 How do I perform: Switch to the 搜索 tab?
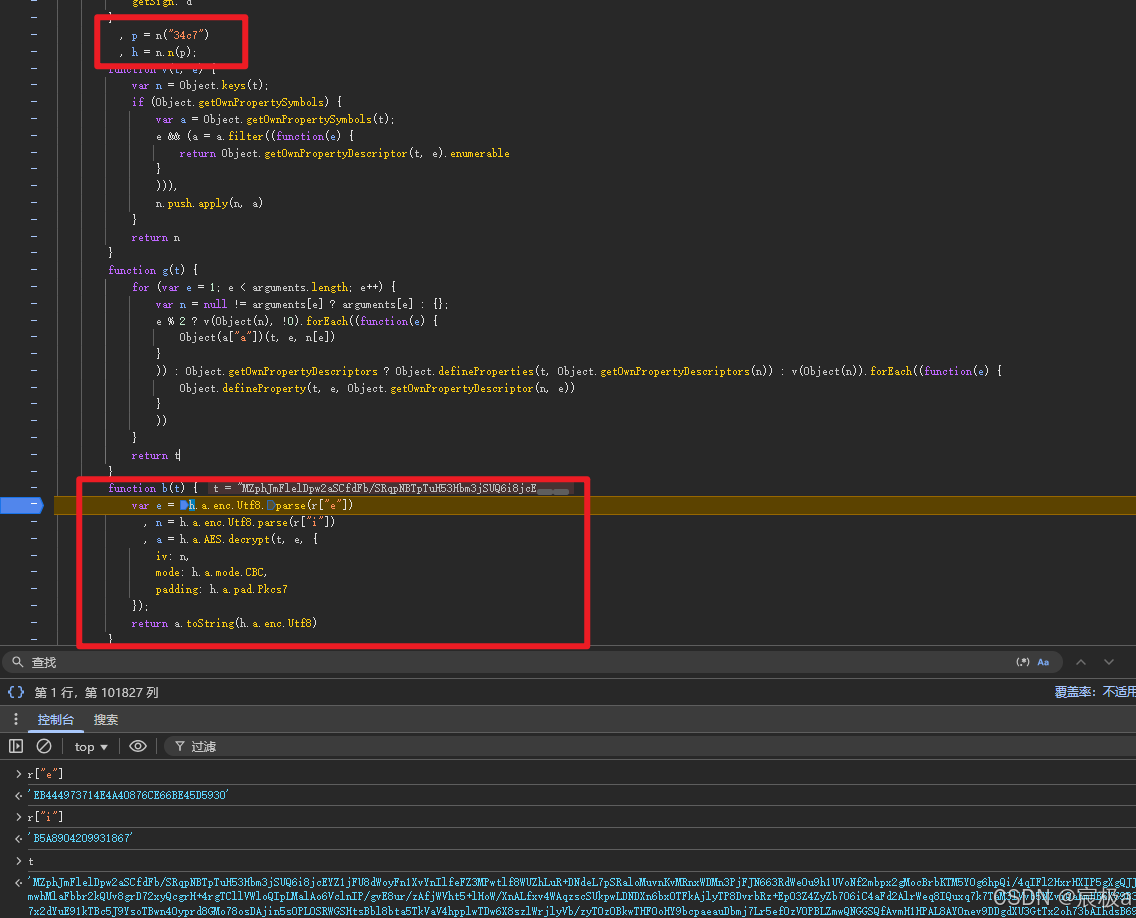point(106,719)
